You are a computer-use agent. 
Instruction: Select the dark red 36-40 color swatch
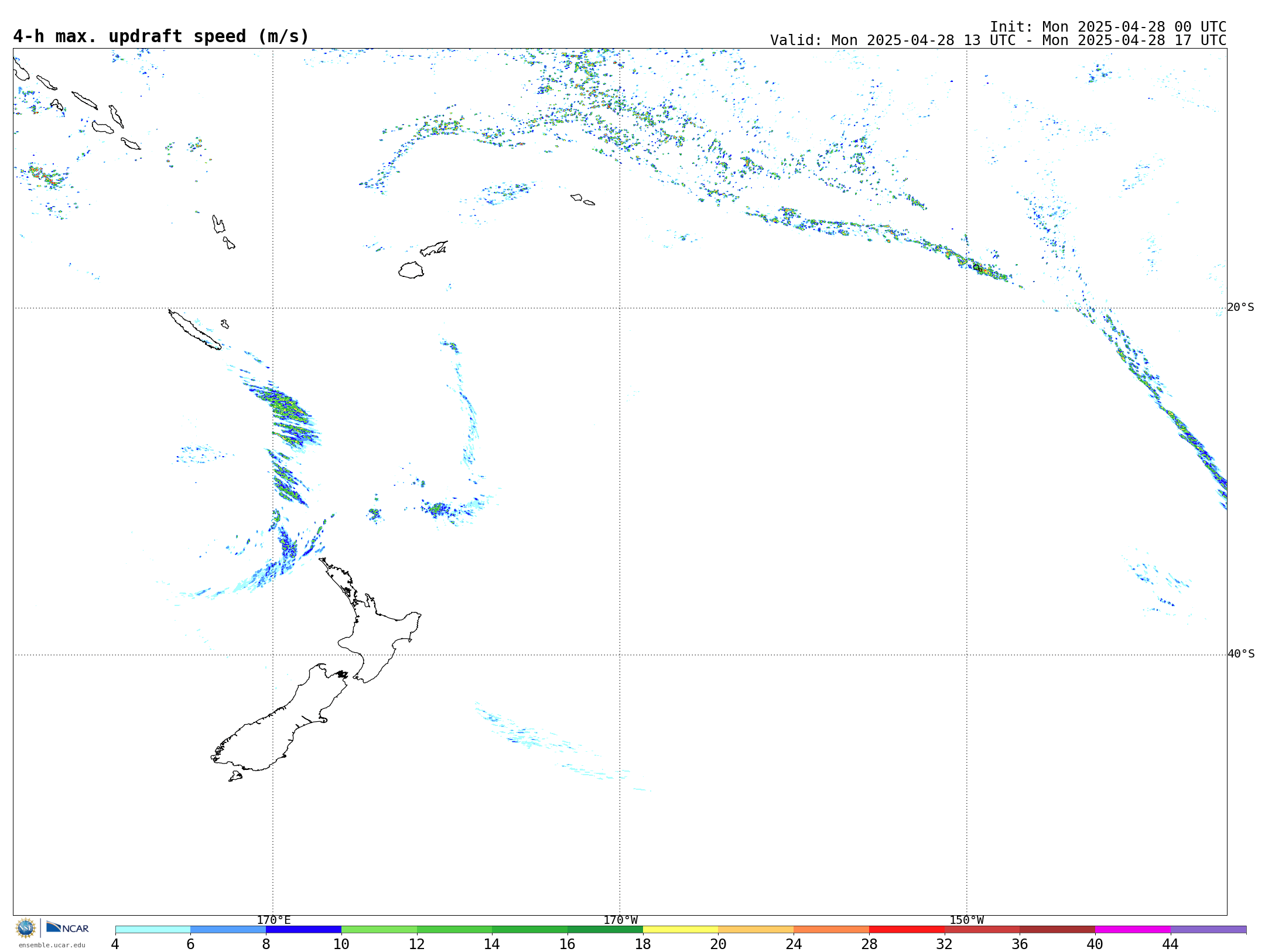click(x=1057, y=929)
